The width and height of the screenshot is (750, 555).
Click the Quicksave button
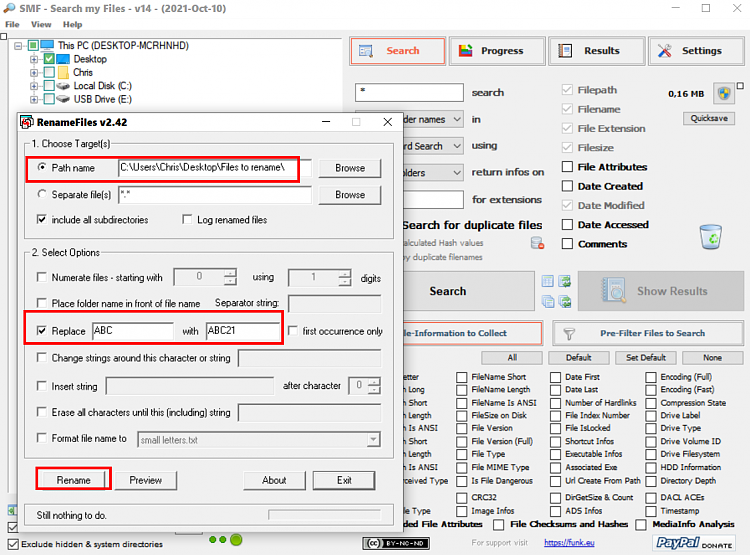point(709,118)
